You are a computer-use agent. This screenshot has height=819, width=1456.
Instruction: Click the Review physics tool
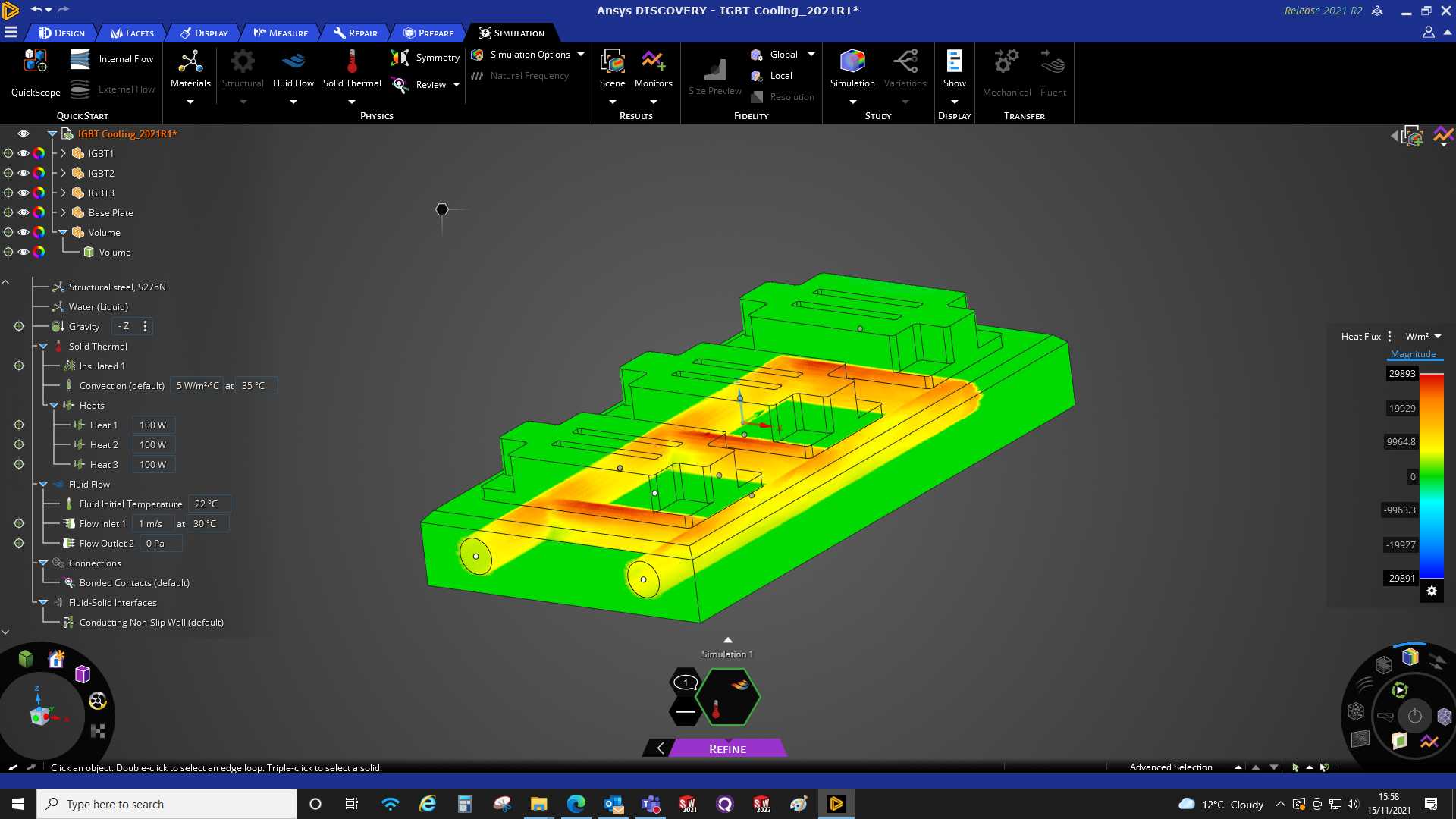click(419, 85)
